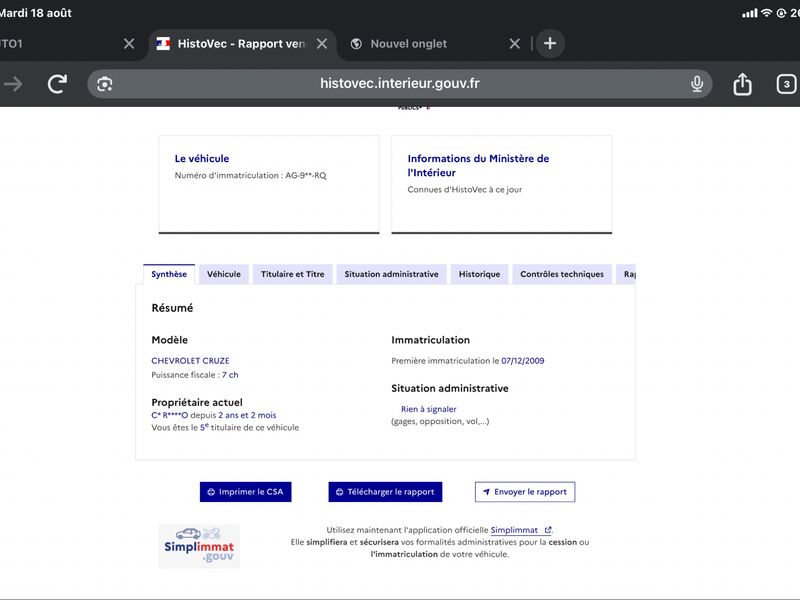
Task: Click the registration number AG-9**-RQ
Action: tap(306, 176)
